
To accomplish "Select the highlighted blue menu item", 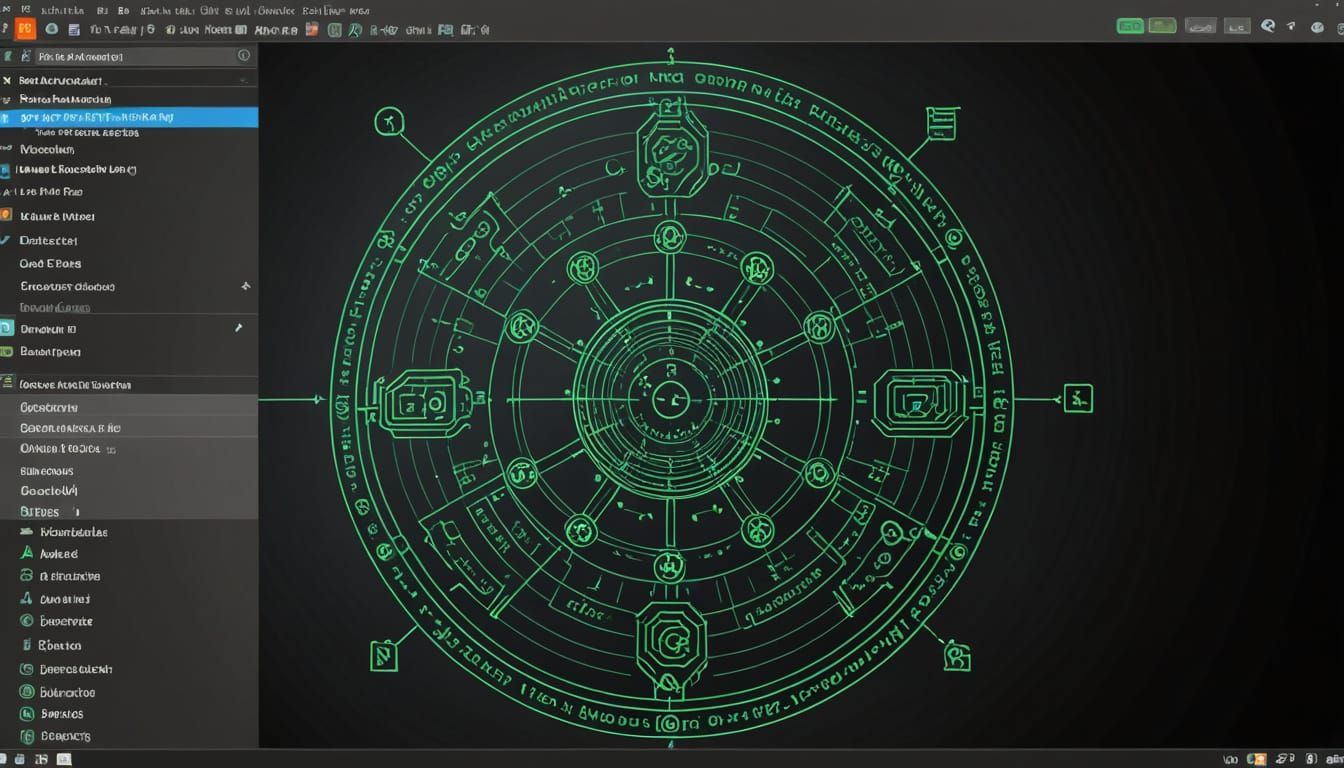I will [x=110, y=117].
